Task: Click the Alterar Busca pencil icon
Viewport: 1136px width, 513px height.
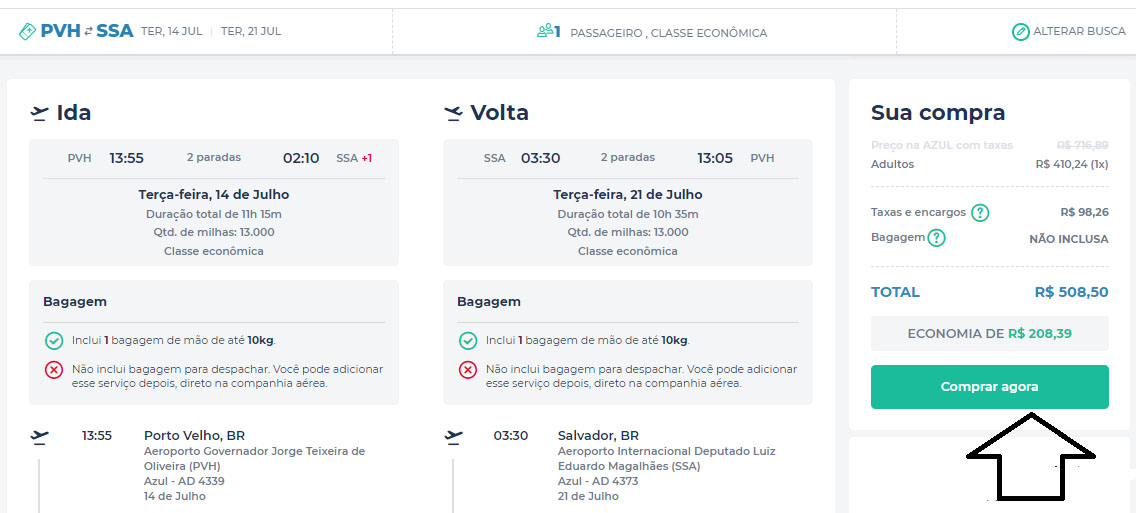Action: pos(1020,31)
